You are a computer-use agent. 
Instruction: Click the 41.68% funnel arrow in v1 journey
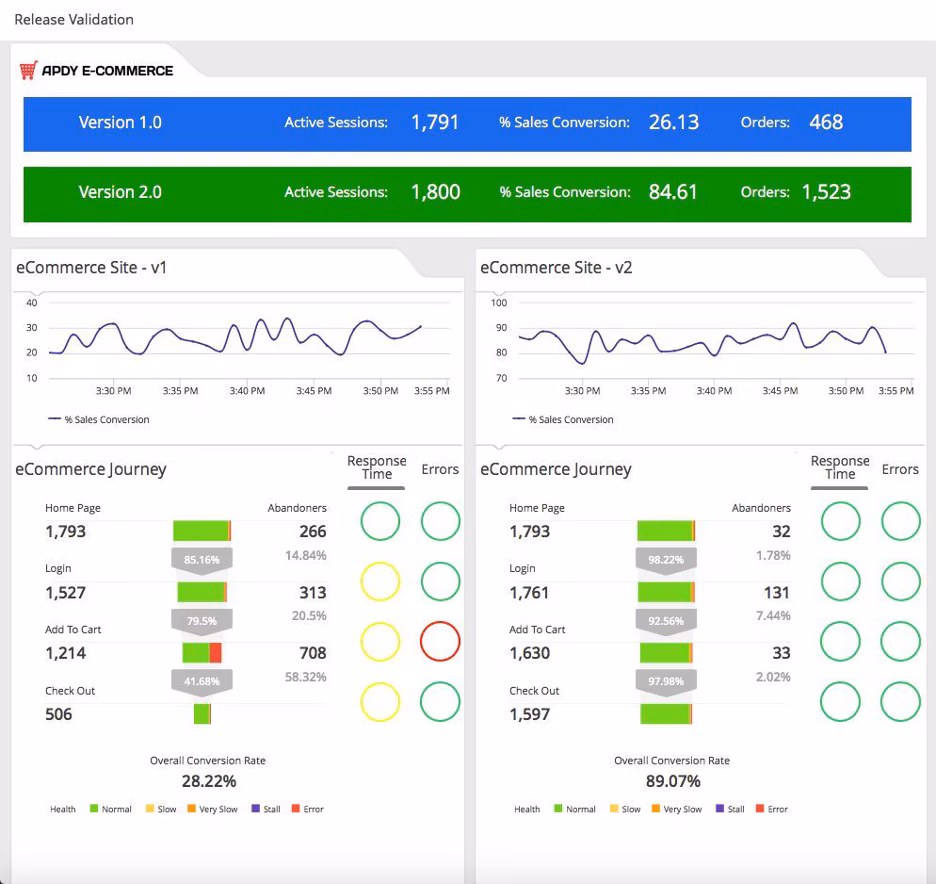coord(202,682)
